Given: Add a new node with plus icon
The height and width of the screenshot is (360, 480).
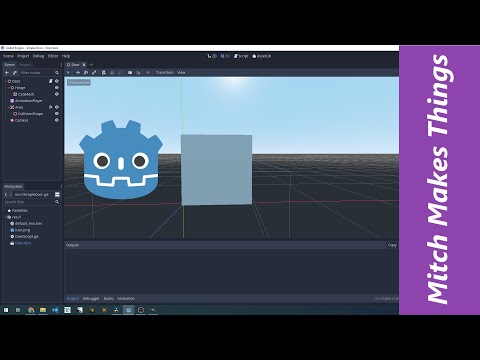Looking at the screenshot, I should pos(7,73).
